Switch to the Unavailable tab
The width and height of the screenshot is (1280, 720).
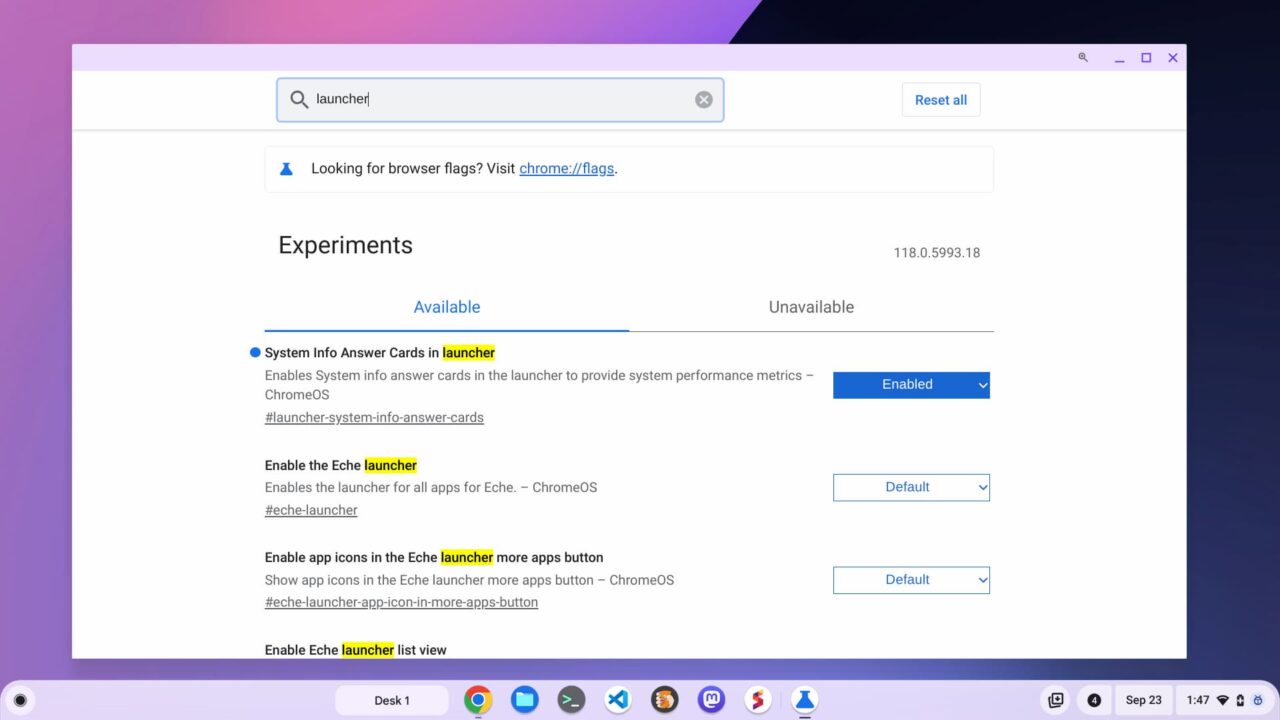(811, 307)
